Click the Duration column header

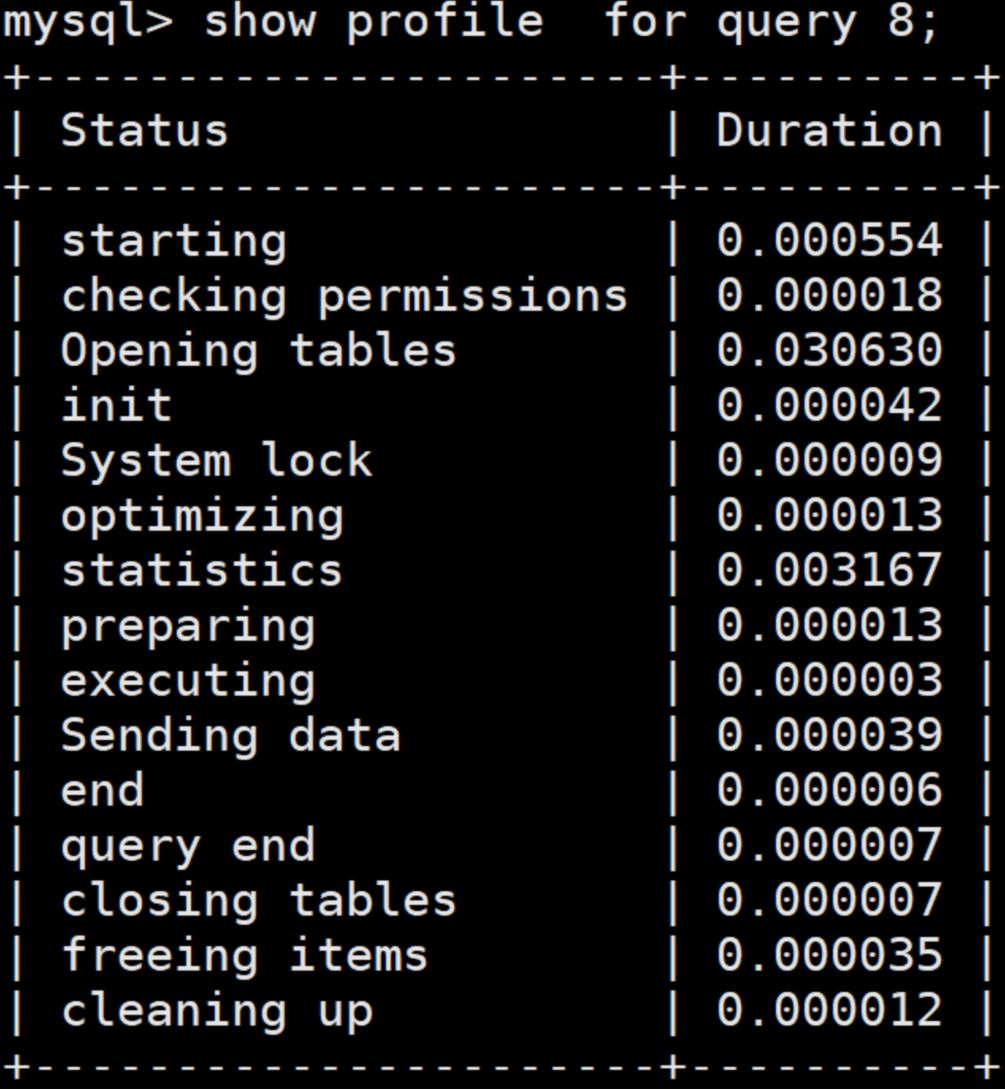coord(829,131)
